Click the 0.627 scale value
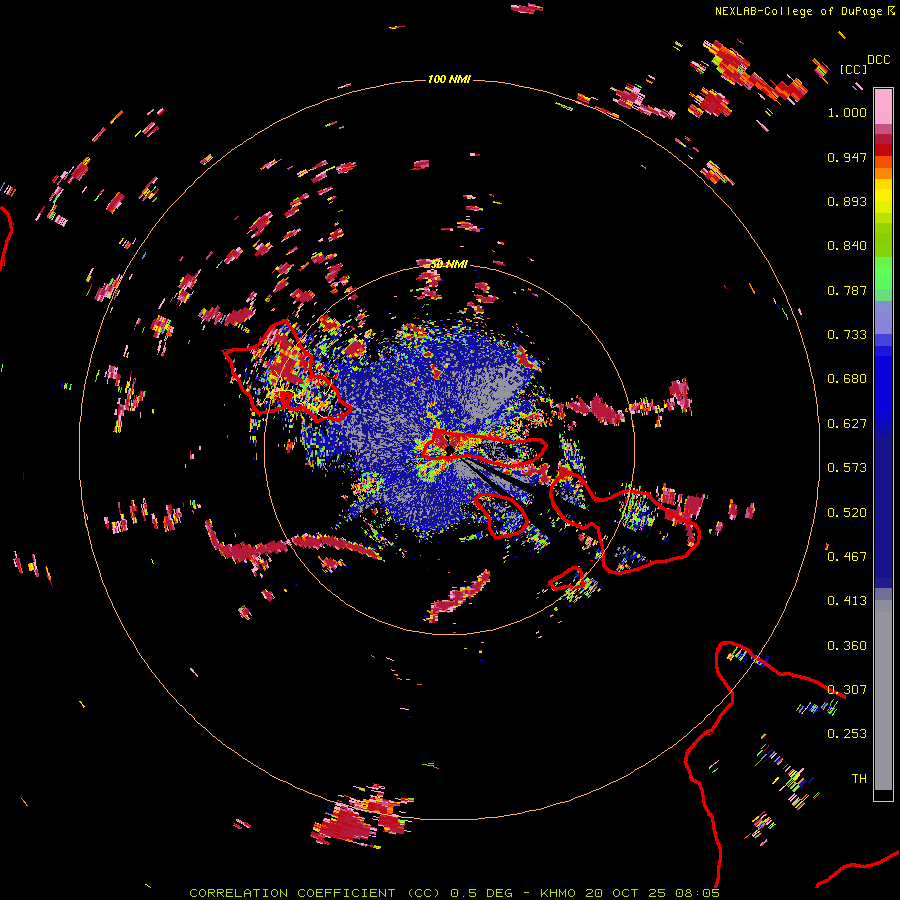 coord(847,424)
